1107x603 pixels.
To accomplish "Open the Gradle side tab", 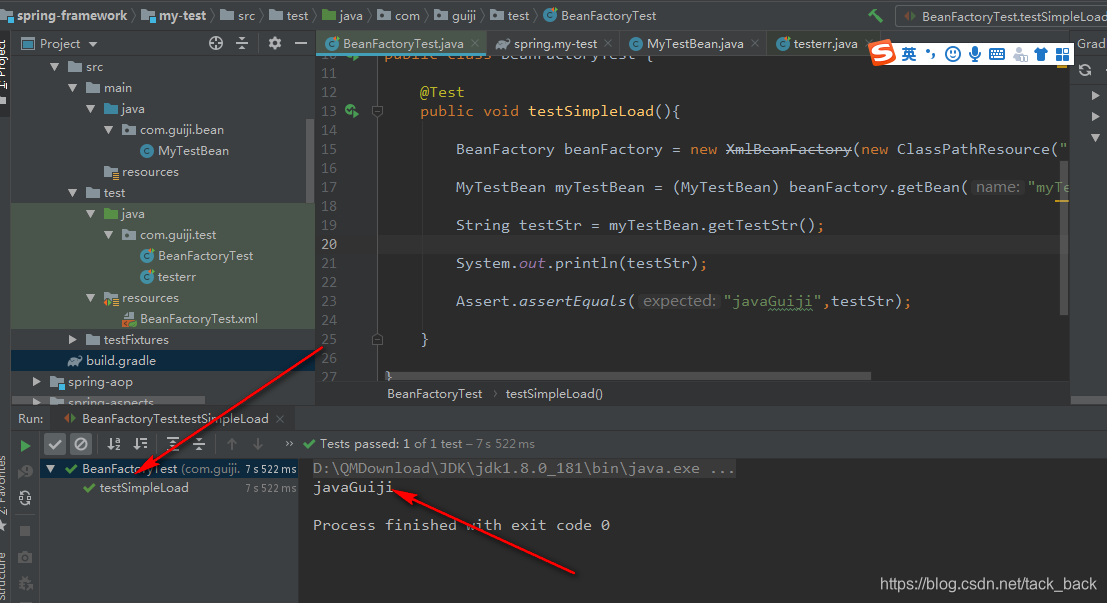I will pyautogui.click(x=1091, y=44).
